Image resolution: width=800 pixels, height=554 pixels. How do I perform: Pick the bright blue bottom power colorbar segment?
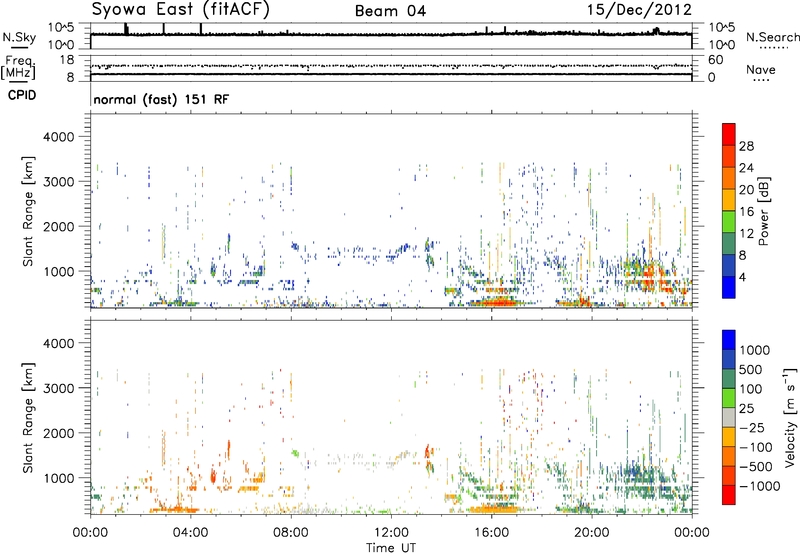729,288
